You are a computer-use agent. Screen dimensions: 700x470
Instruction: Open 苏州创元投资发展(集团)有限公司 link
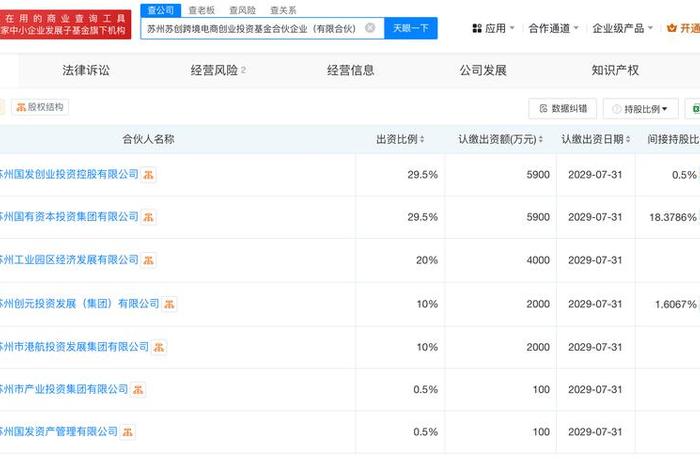[x=79, y=304]
